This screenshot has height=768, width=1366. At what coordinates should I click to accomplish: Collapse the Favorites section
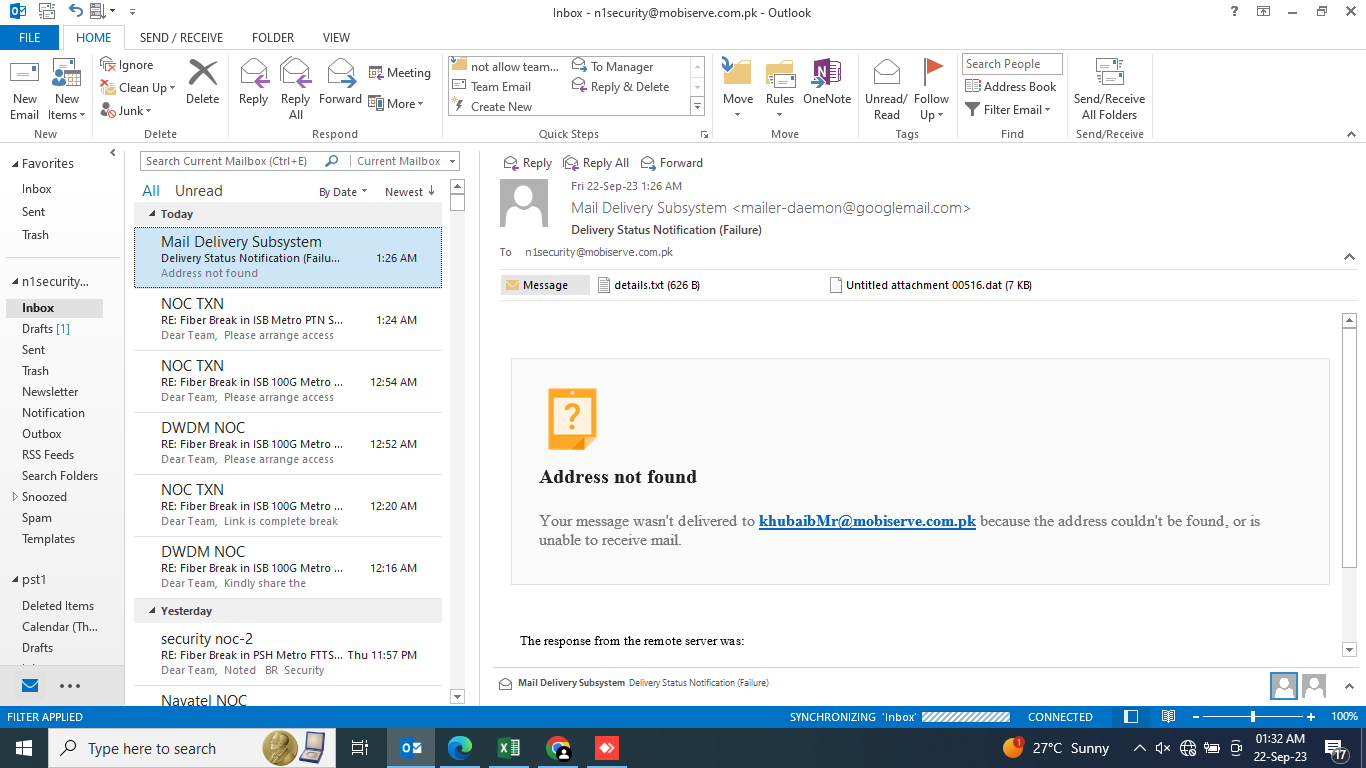(14, 164)
